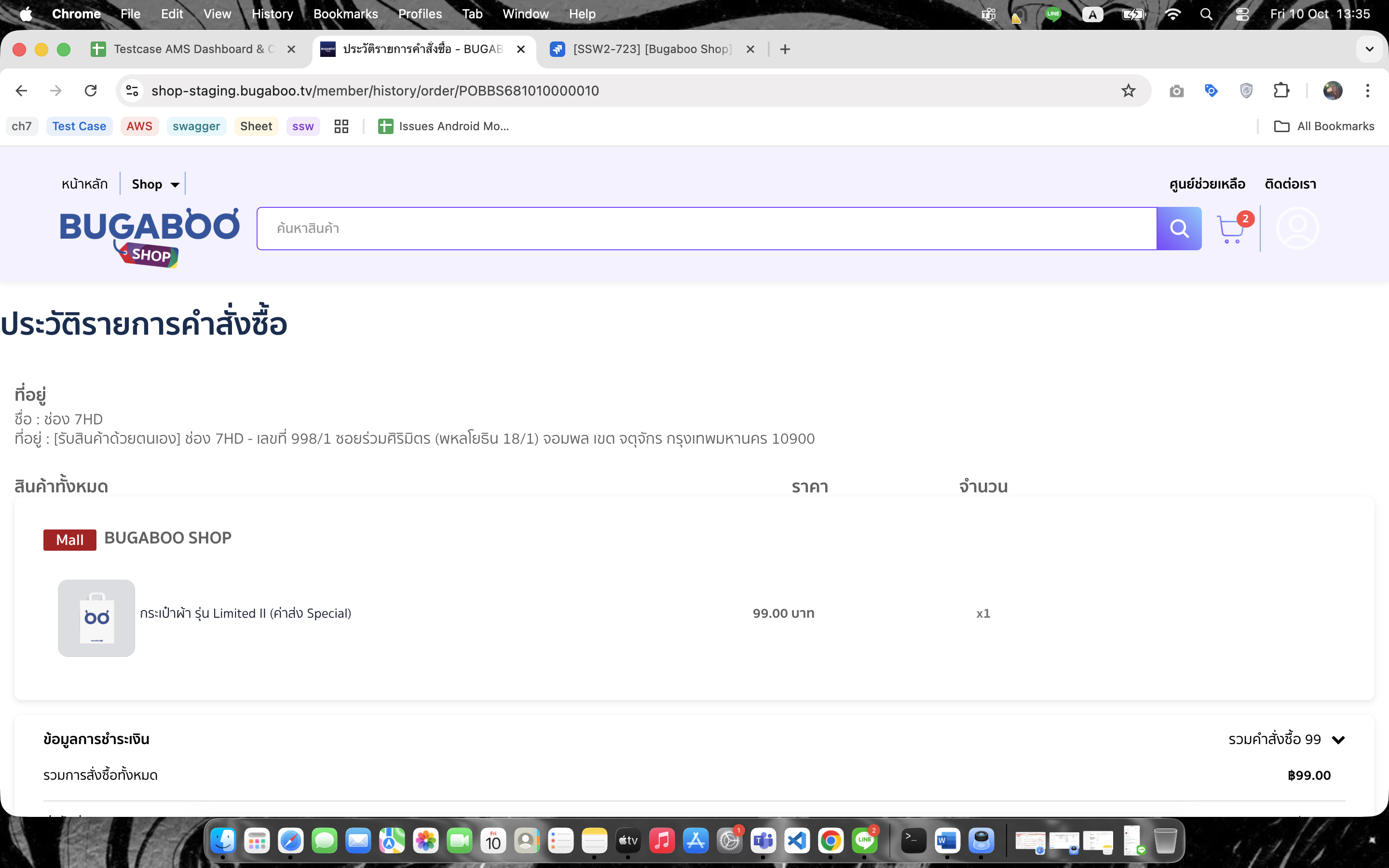Expand the Shop dropdown menu
1389x868 pixels.
(156, 184)
